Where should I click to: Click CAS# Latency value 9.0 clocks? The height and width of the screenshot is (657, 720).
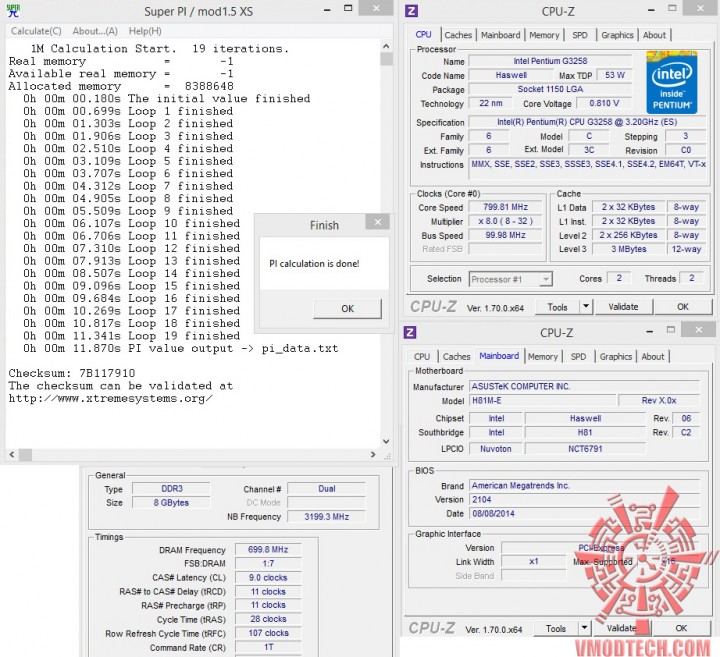pyautogui.click(x=268, y=578)
